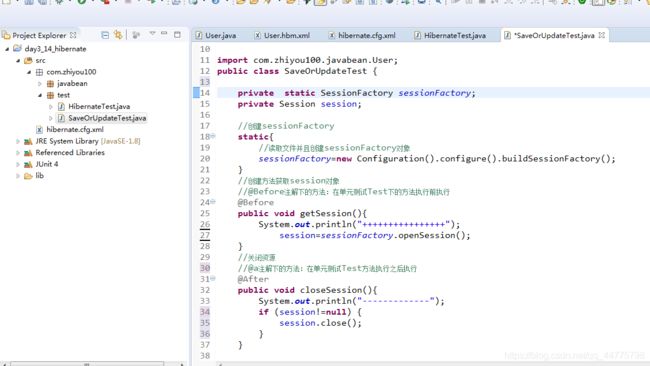This screenshot has height=366, width=650.
Task: Select the Project Explorer view tab
Action: pyautogui.click(x=39, y=36)
